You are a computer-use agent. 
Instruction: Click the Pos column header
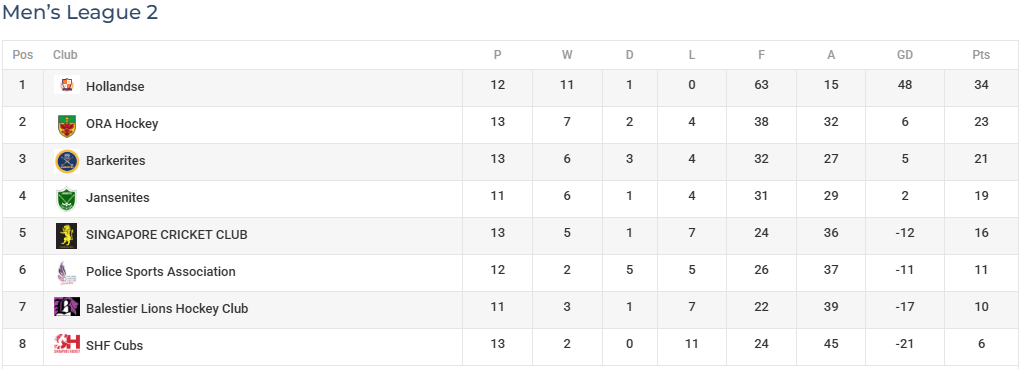click(x=23, y=55)
